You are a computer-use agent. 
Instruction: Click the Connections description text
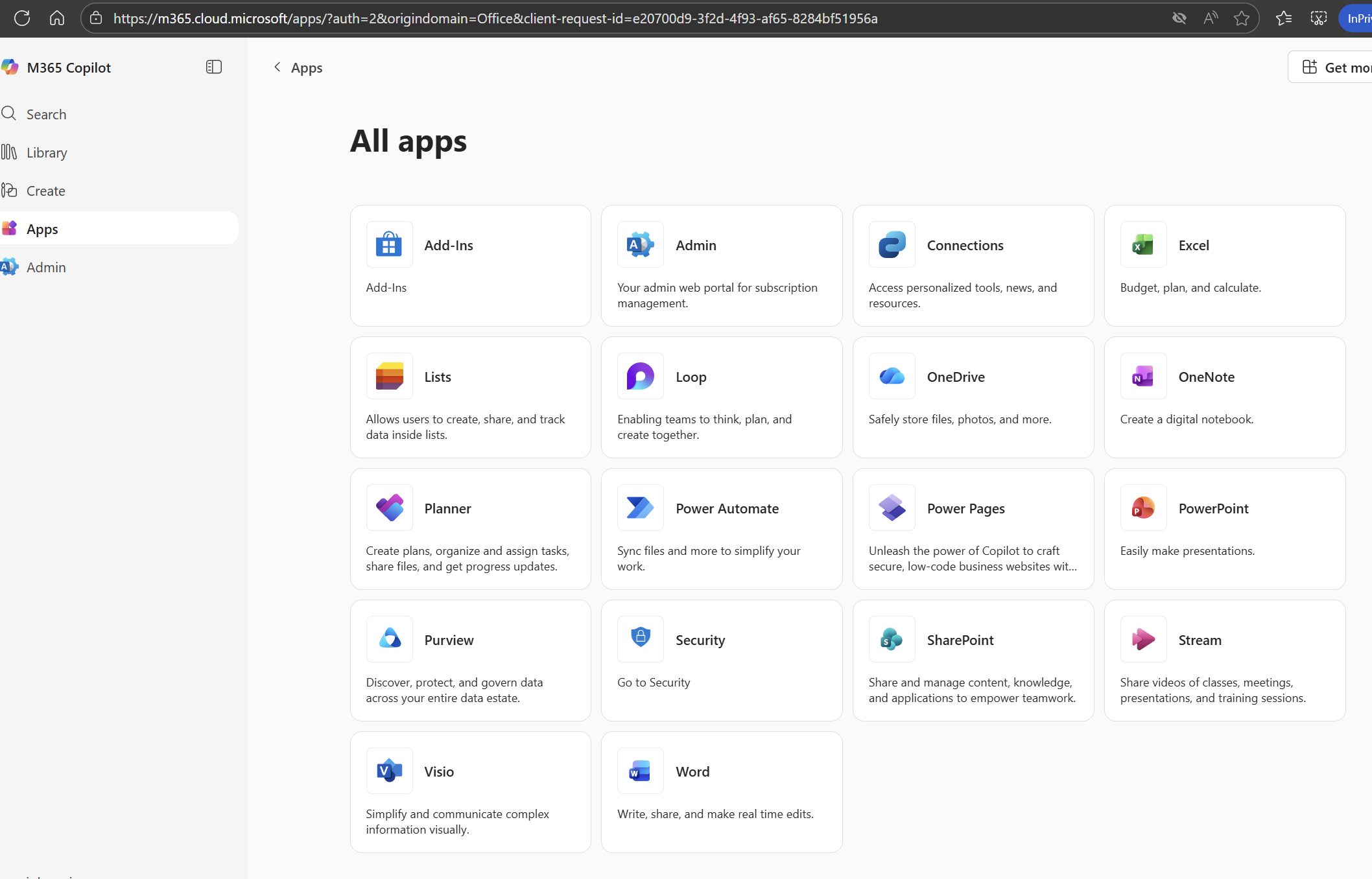pos(962,296)
